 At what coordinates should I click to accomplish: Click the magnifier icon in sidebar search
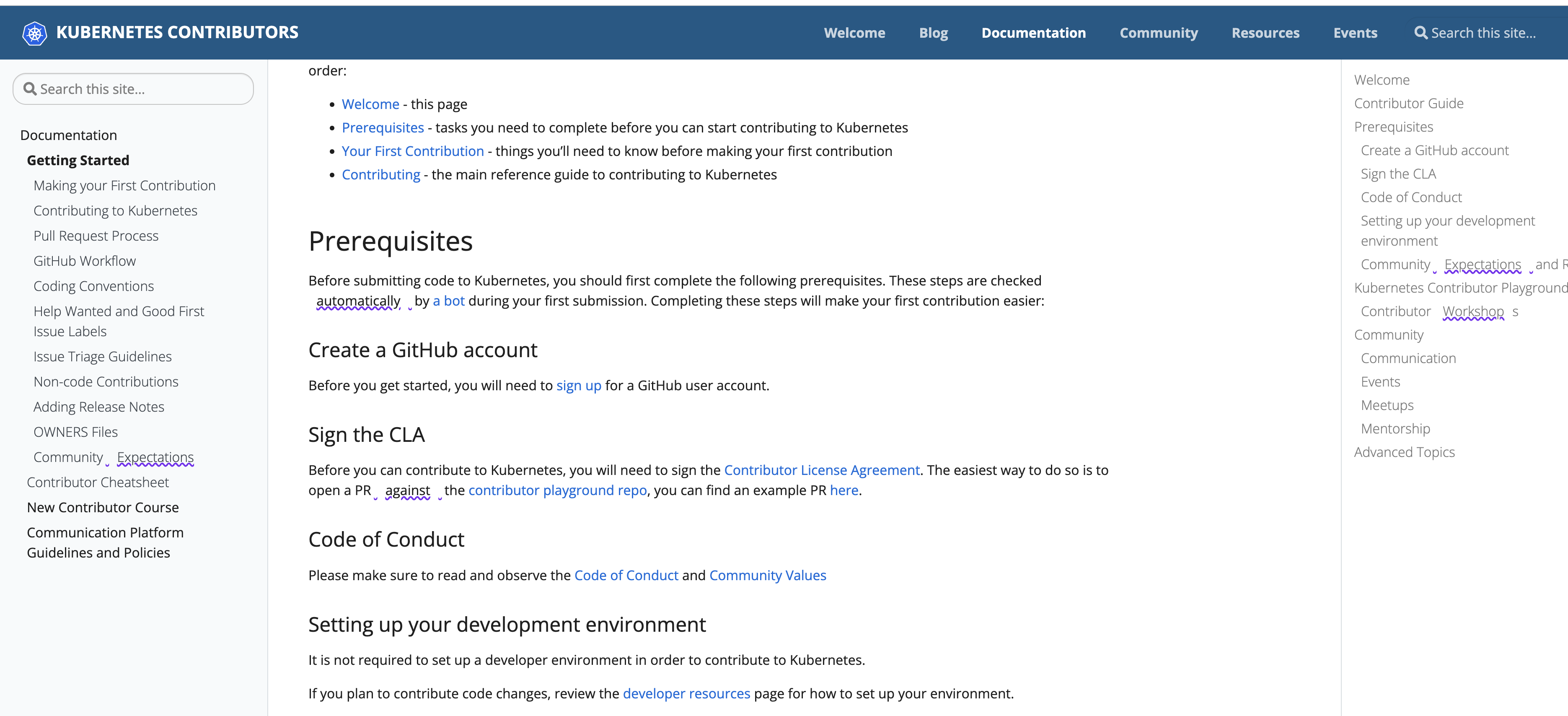point(29,89)
